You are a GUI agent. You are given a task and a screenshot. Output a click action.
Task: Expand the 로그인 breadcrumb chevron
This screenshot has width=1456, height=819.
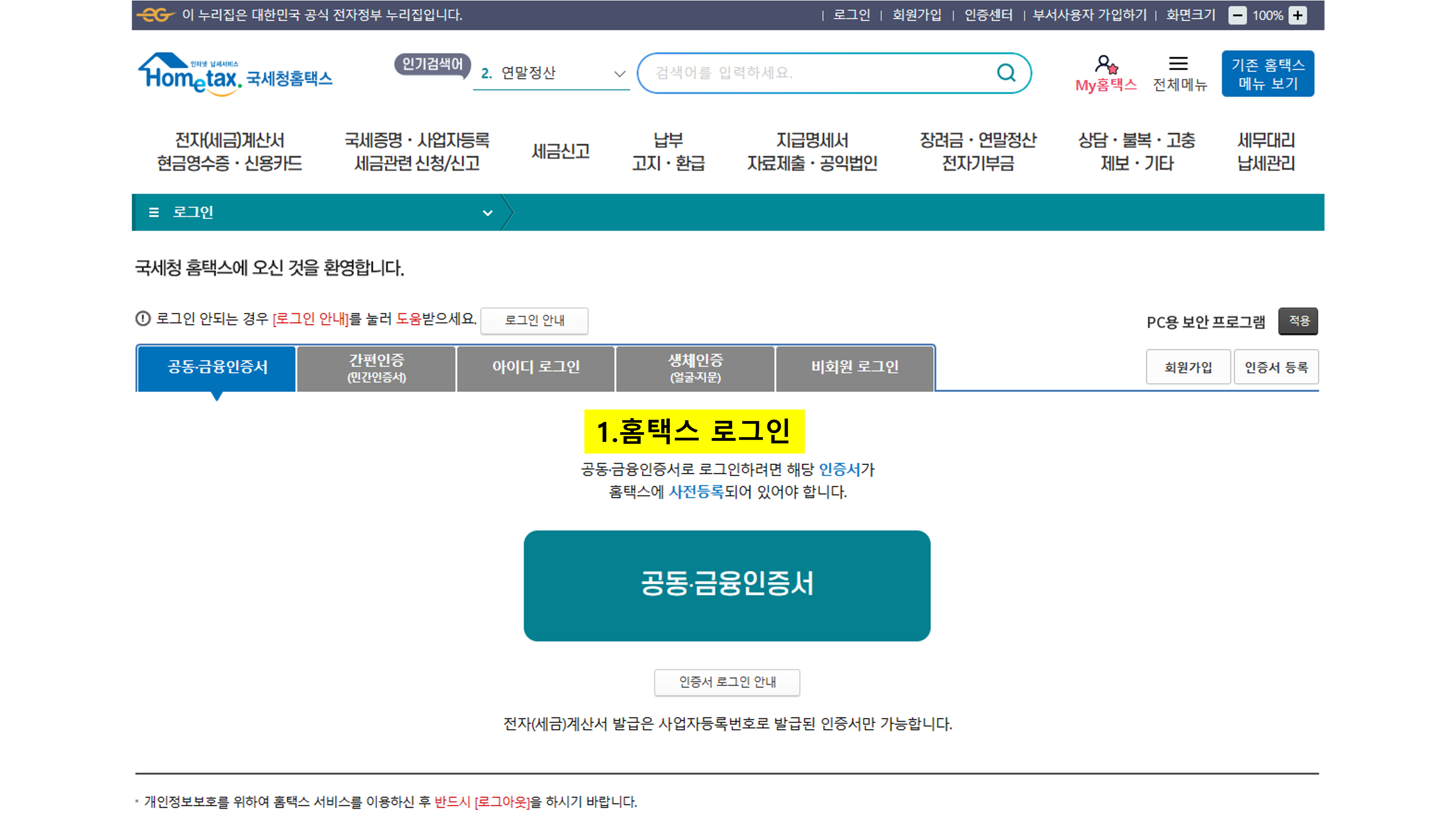487,213
